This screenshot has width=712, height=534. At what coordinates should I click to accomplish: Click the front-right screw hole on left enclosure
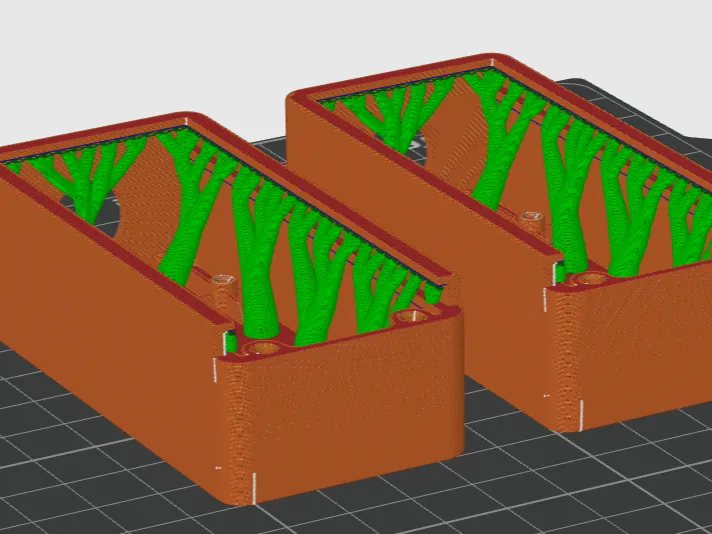pos(411,316)
